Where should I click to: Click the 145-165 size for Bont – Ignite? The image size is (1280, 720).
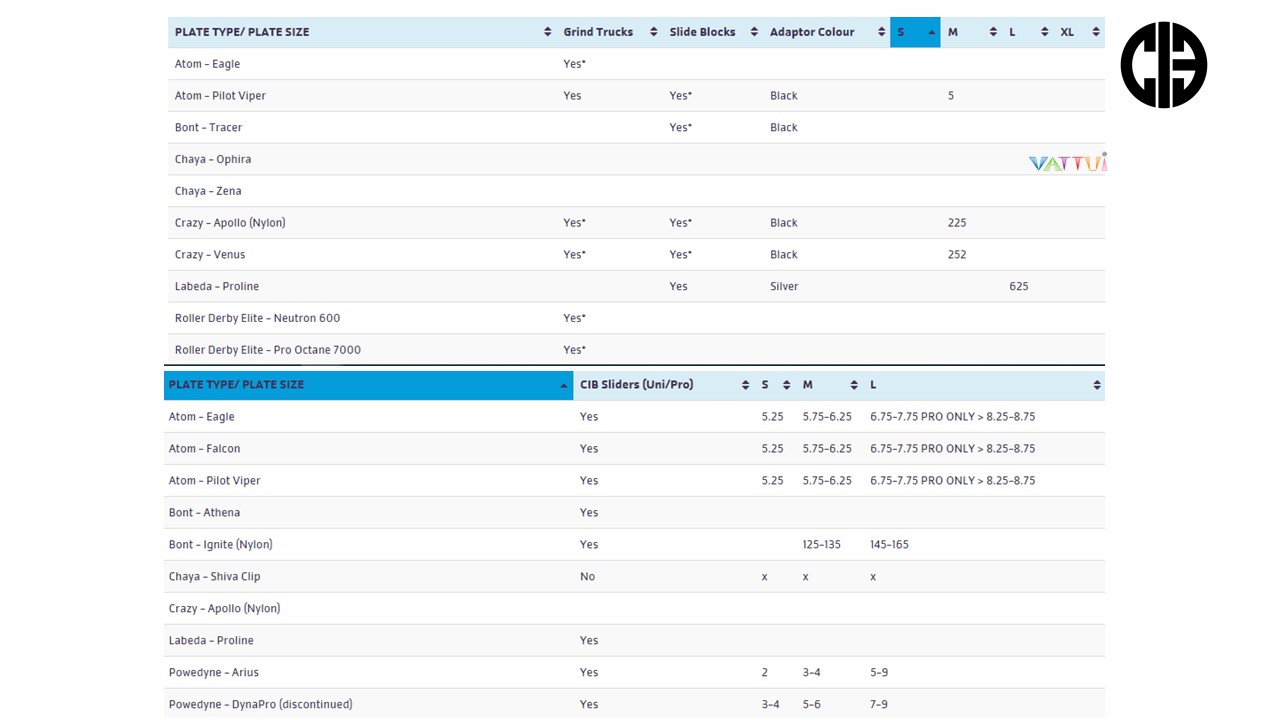[x=889, y=545]
